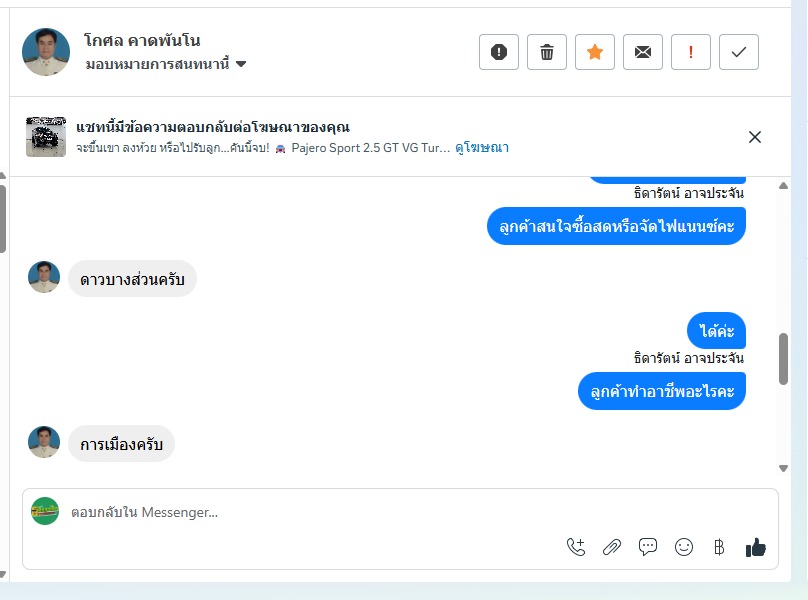Open the emoji picker smiley icon

(684, 547)
